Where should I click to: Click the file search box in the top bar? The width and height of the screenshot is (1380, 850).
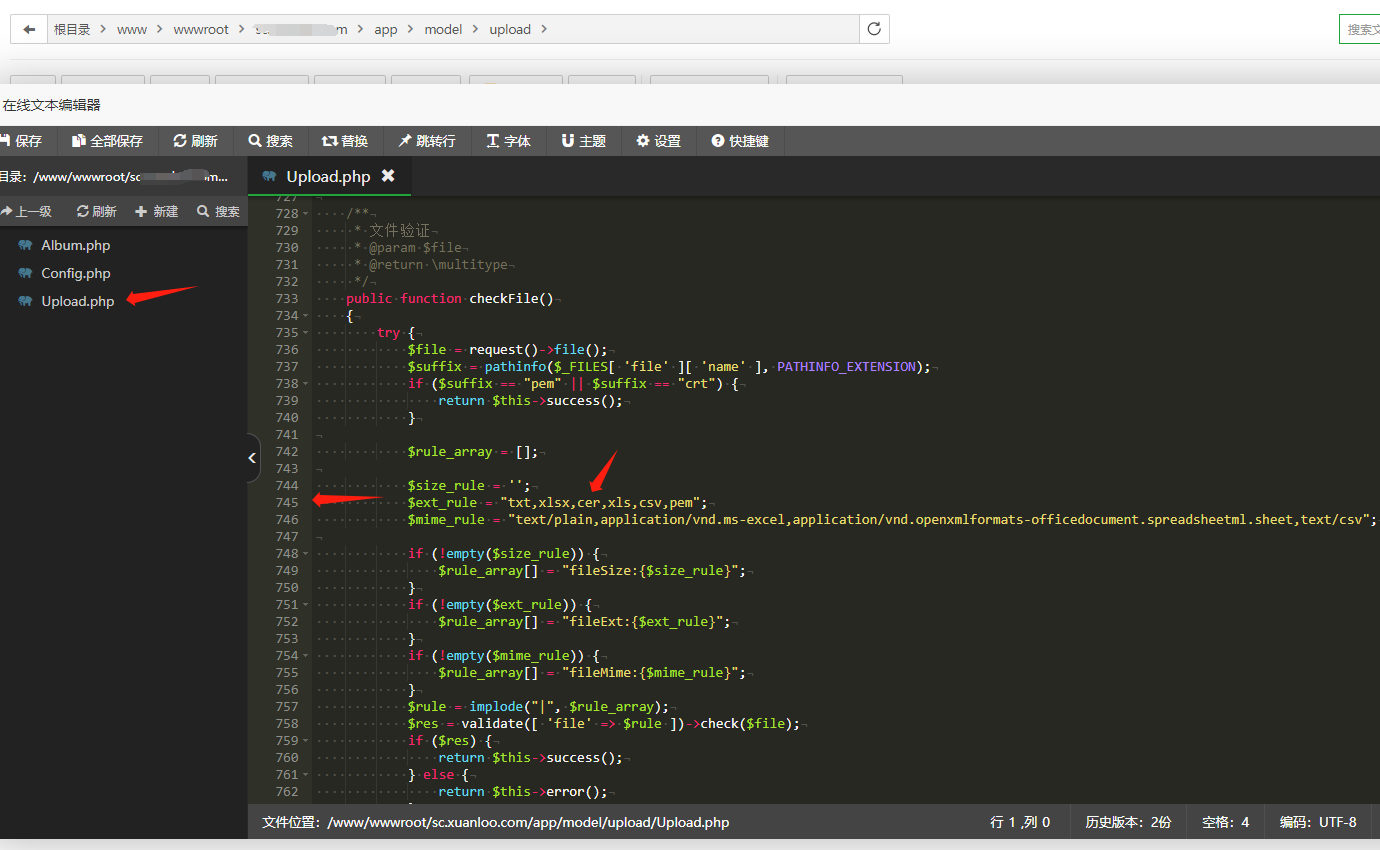1360,29
